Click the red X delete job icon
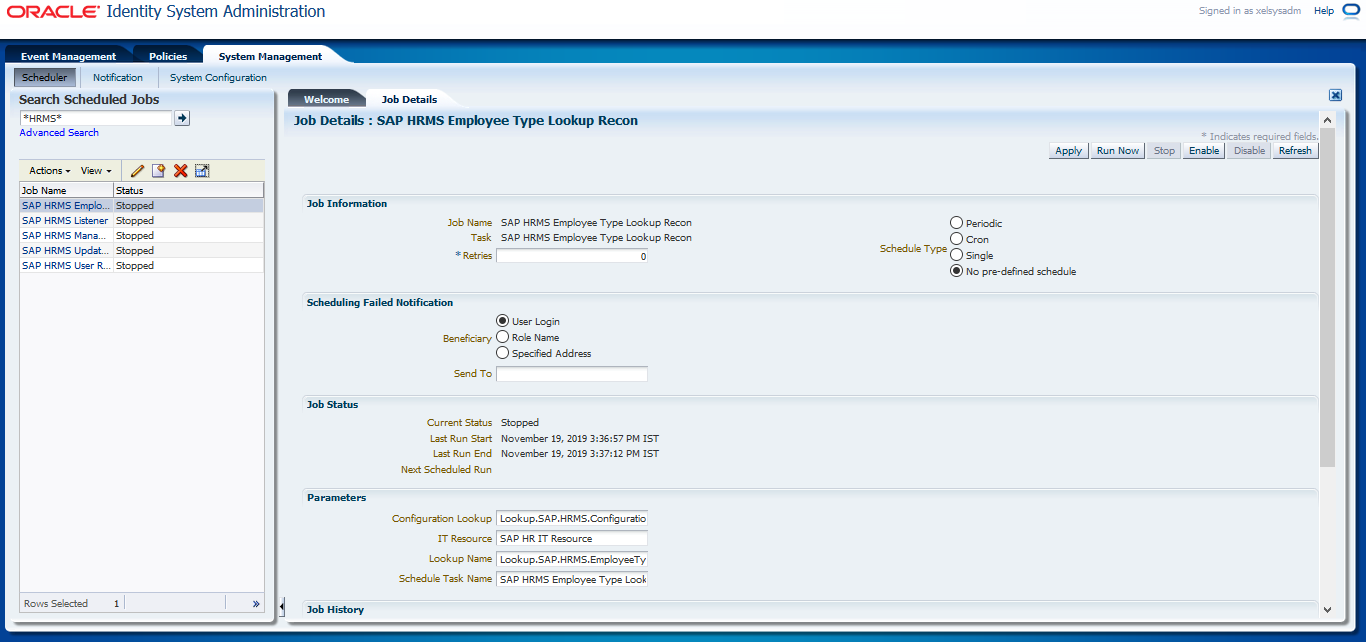 (180, 171)
